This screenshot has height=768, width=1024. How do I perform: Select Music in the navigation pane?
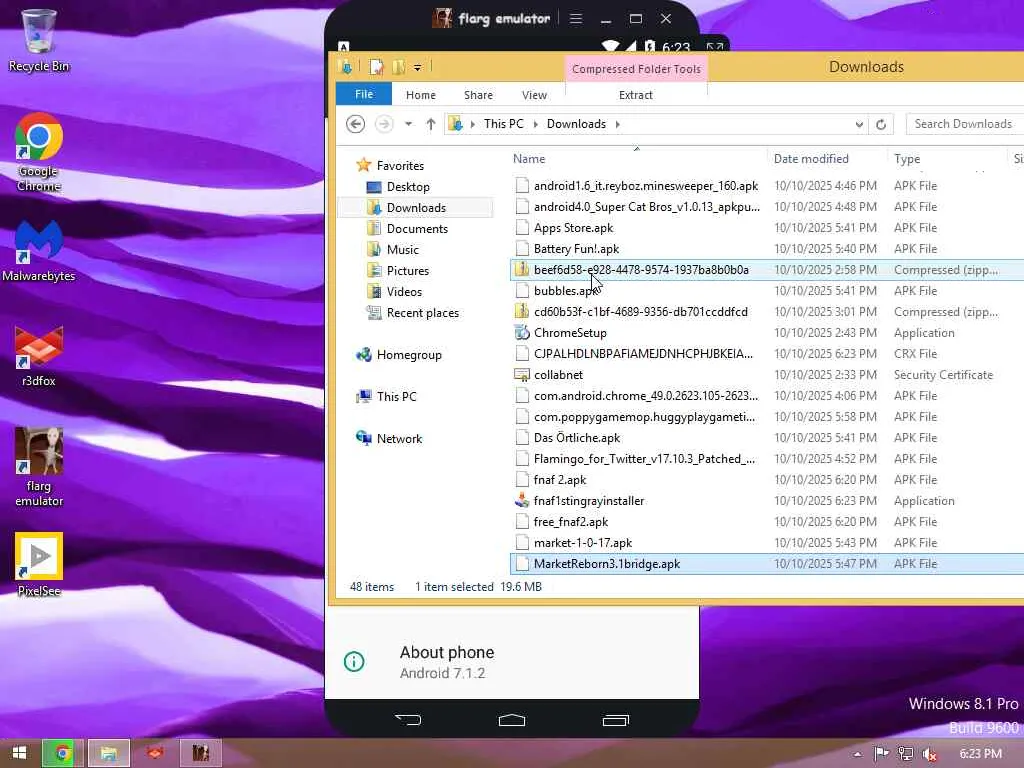(402, 249)
